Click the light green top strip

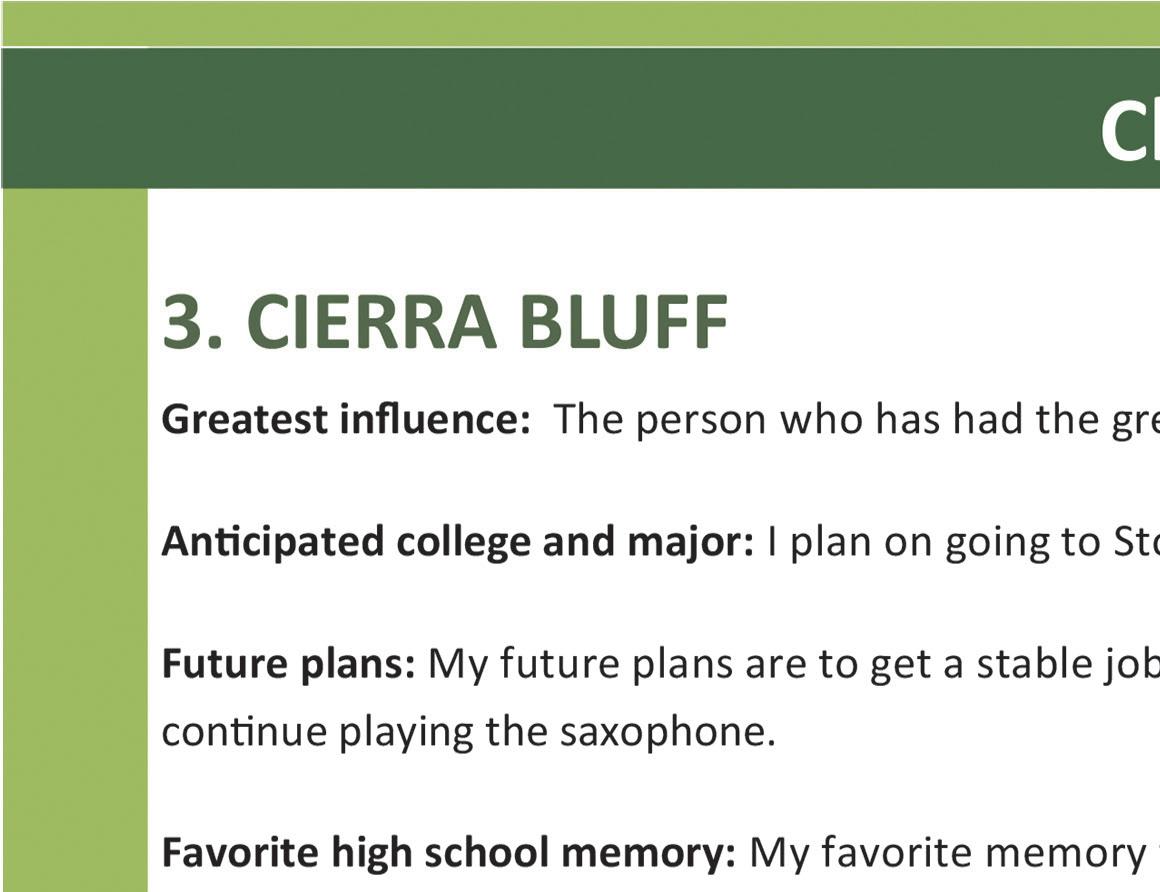(580, 23)
